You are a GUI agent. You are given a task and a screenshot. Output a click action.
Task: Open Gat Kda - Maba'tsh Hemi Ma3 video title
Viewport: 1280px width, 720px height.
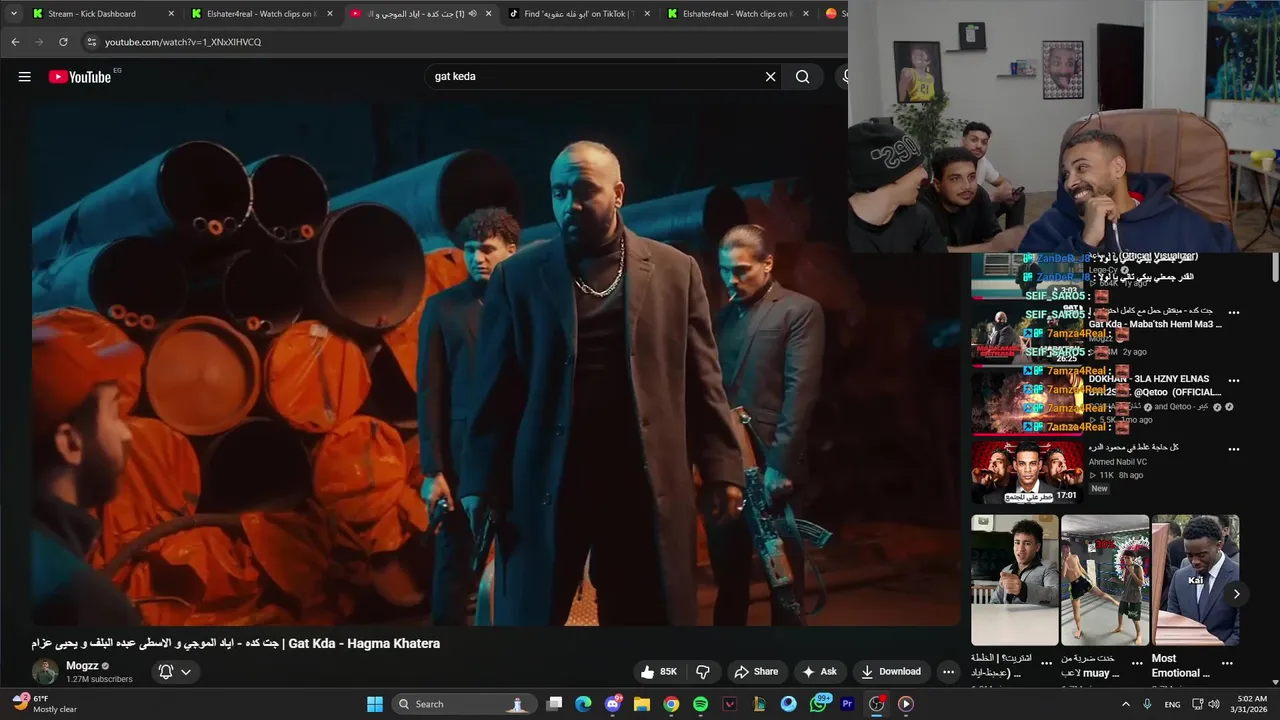point(1155,324)
